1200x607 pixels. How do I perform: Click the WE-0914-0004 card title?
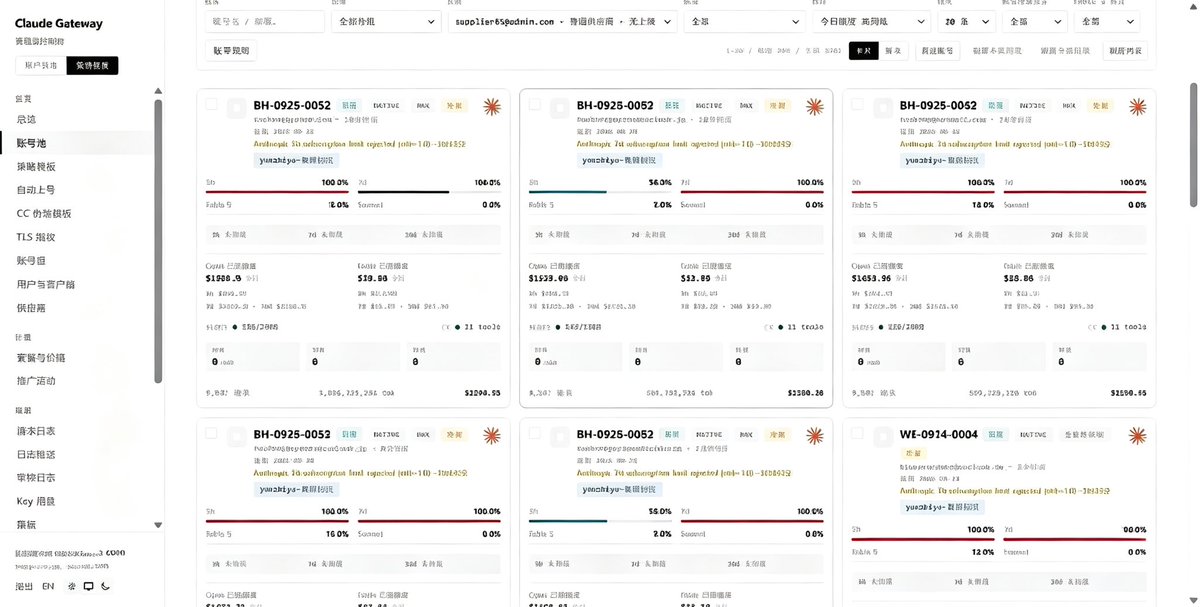(939, 434)
